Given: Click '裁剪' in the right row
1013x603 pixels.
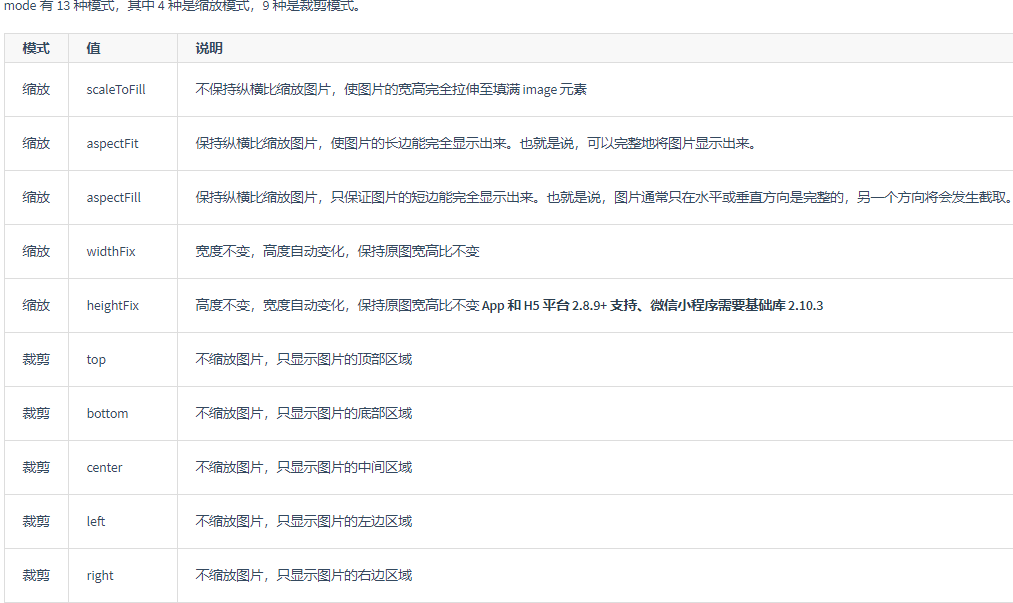Looking at the screenshot, I should [36, 575].
